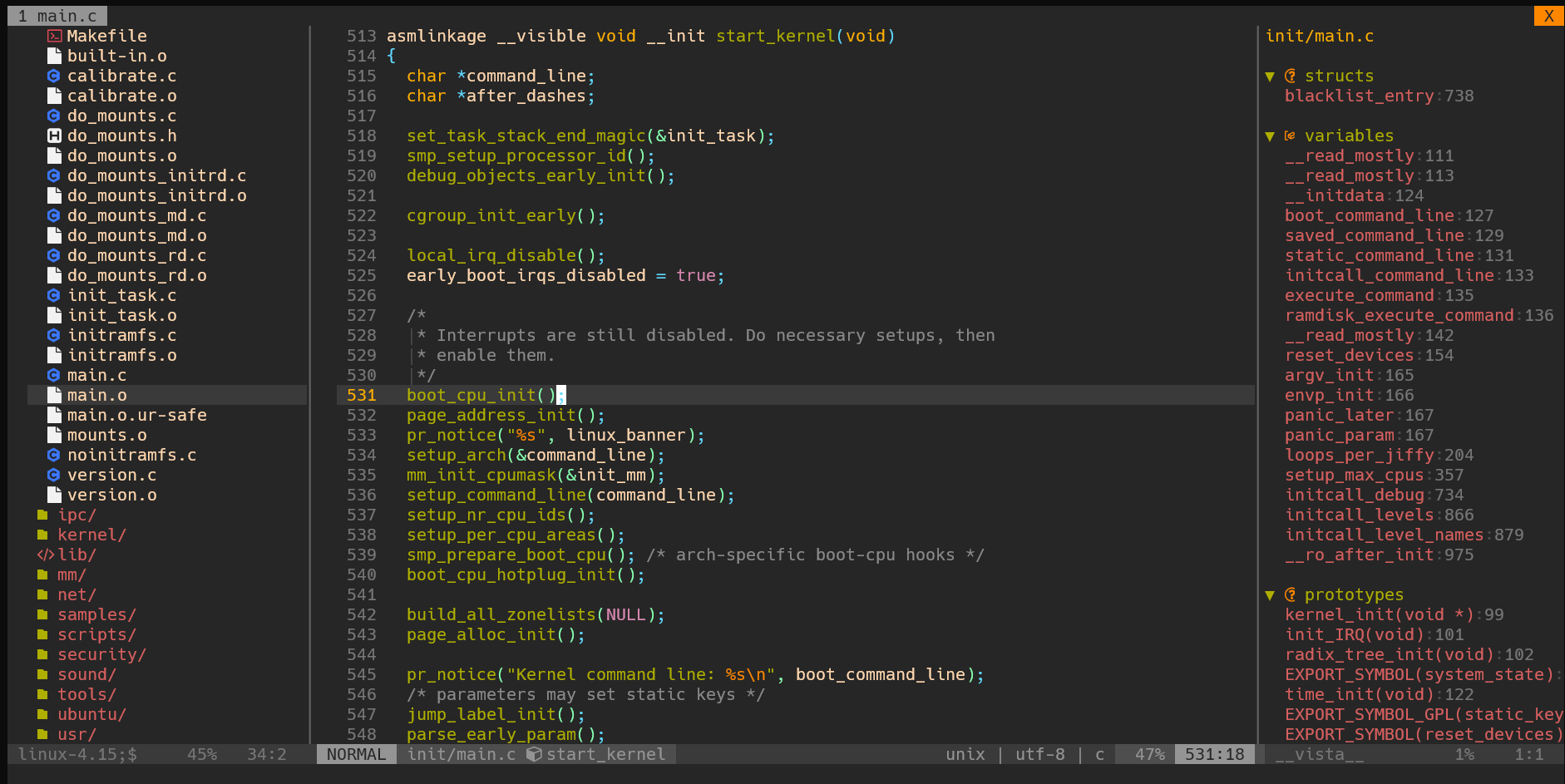
Task: Click the linux-4.15 tree statusline label
Action: tap(77, 754)
